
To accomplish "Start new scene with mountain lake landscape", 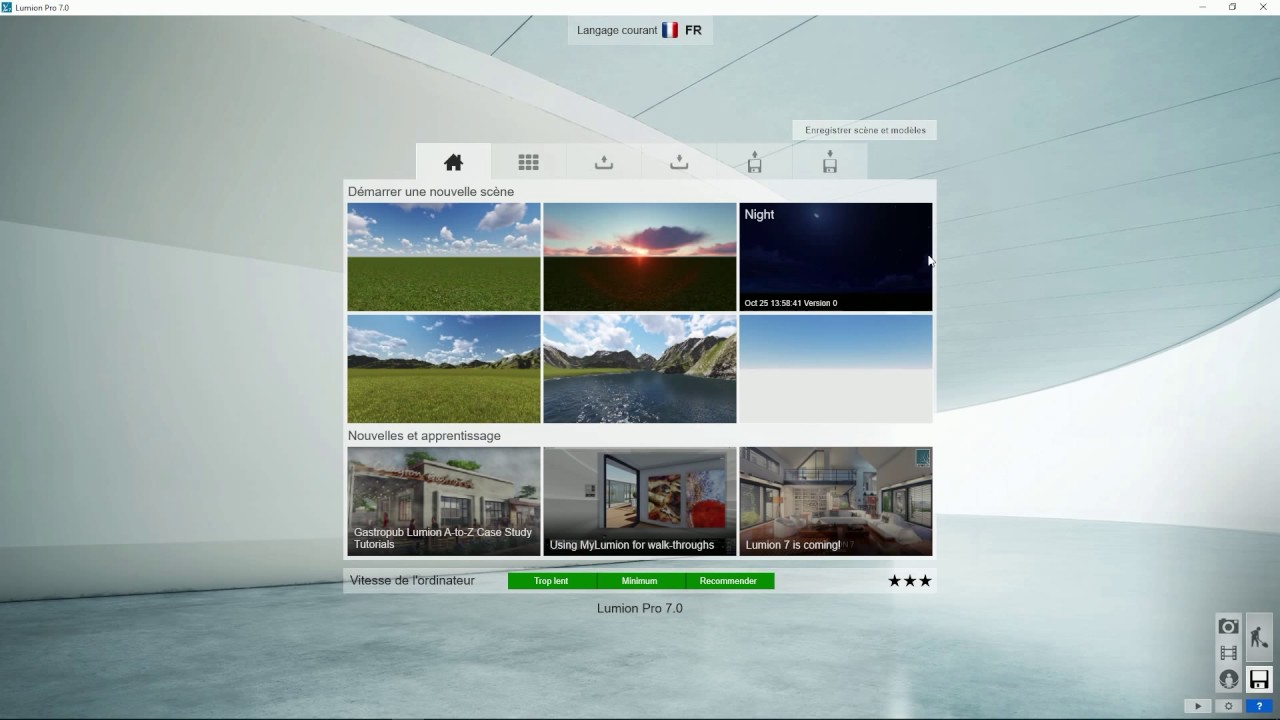I will tap(640, 369).
